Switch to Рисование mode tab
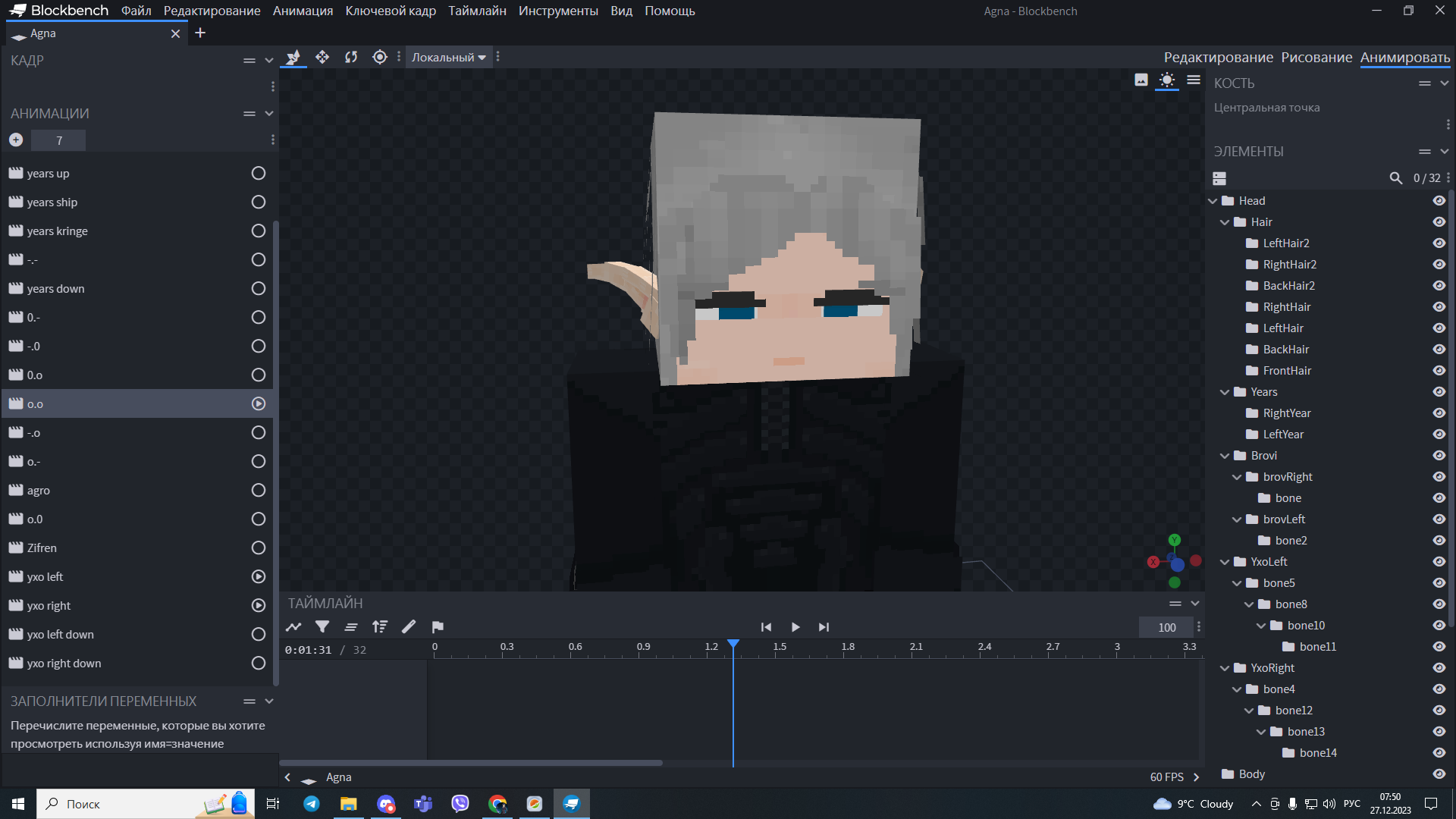1456x819 pixels. pos(1316,57)
